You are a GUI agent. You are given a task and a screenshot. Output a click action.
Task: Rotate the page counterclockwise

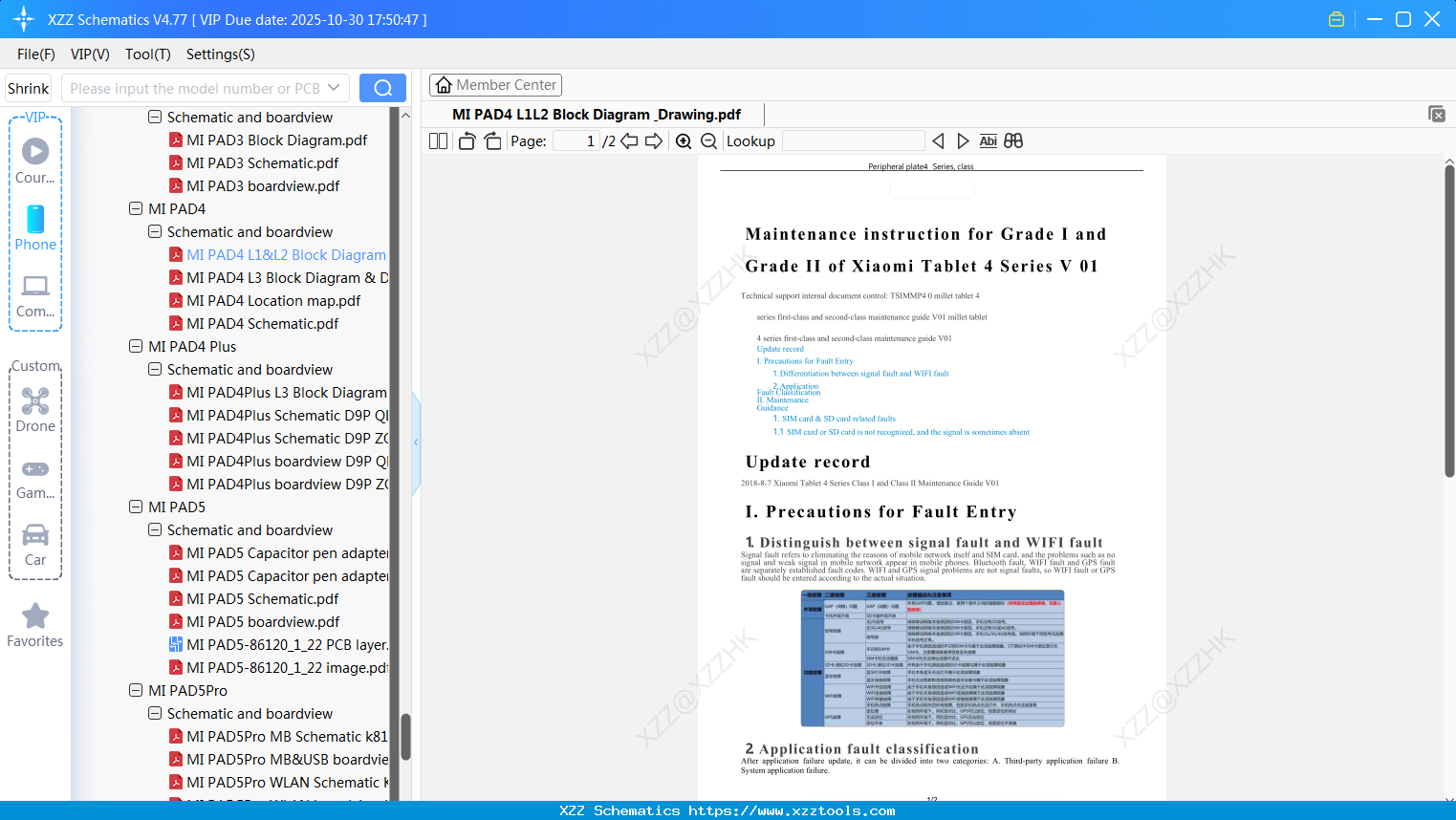(x=467, y=141)
